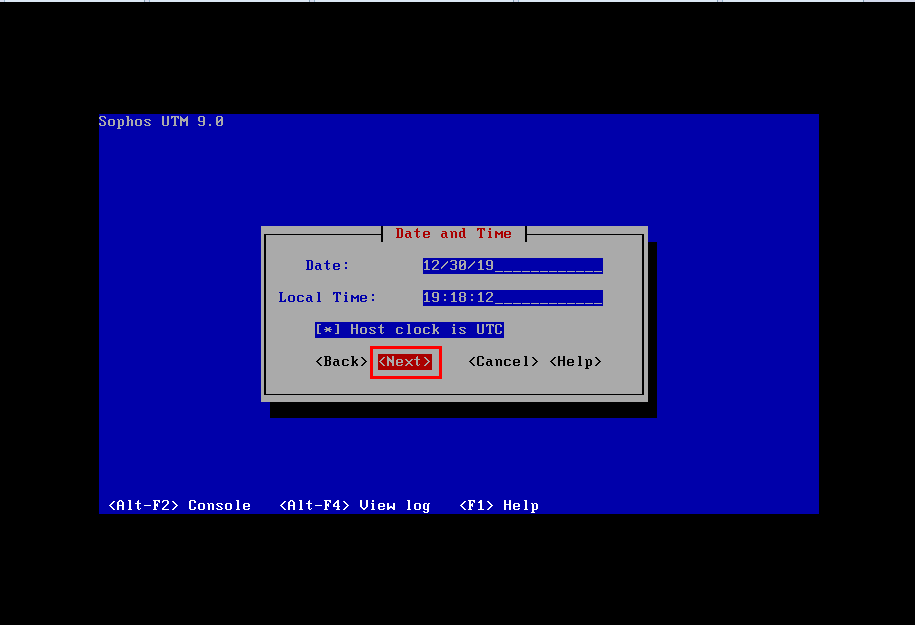Click the Date input field

coord(512,266)
